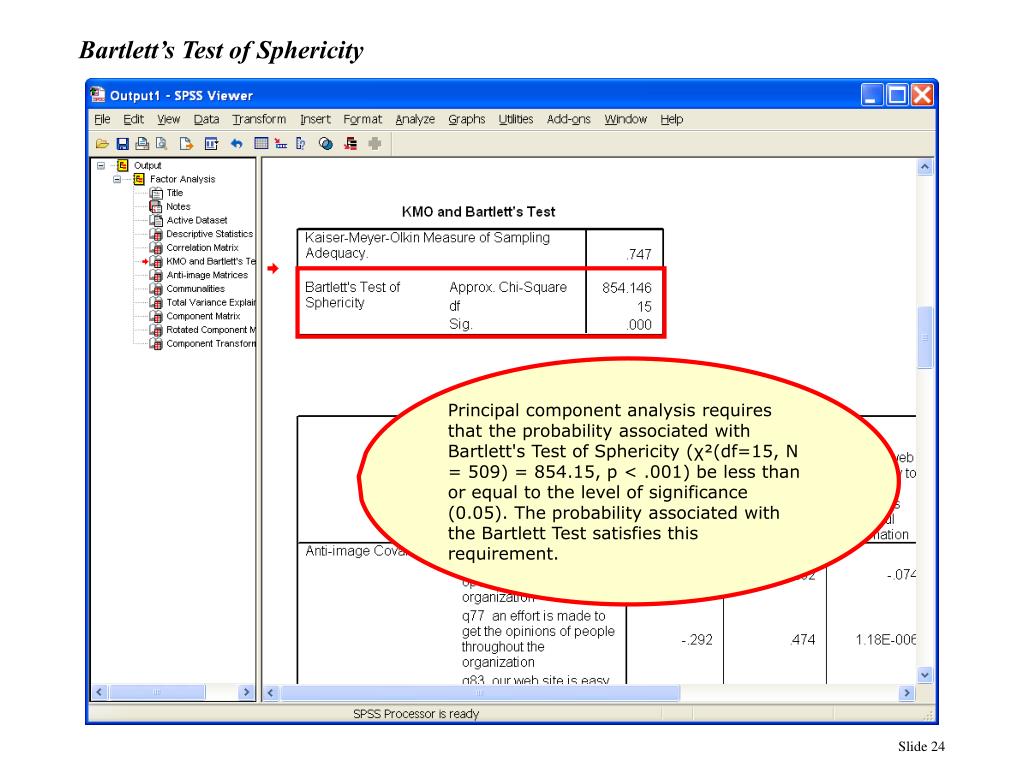Select Rotated Component Matrix outline item
This screenshot has height=768, width=1024.
click(x=210, y=330)
